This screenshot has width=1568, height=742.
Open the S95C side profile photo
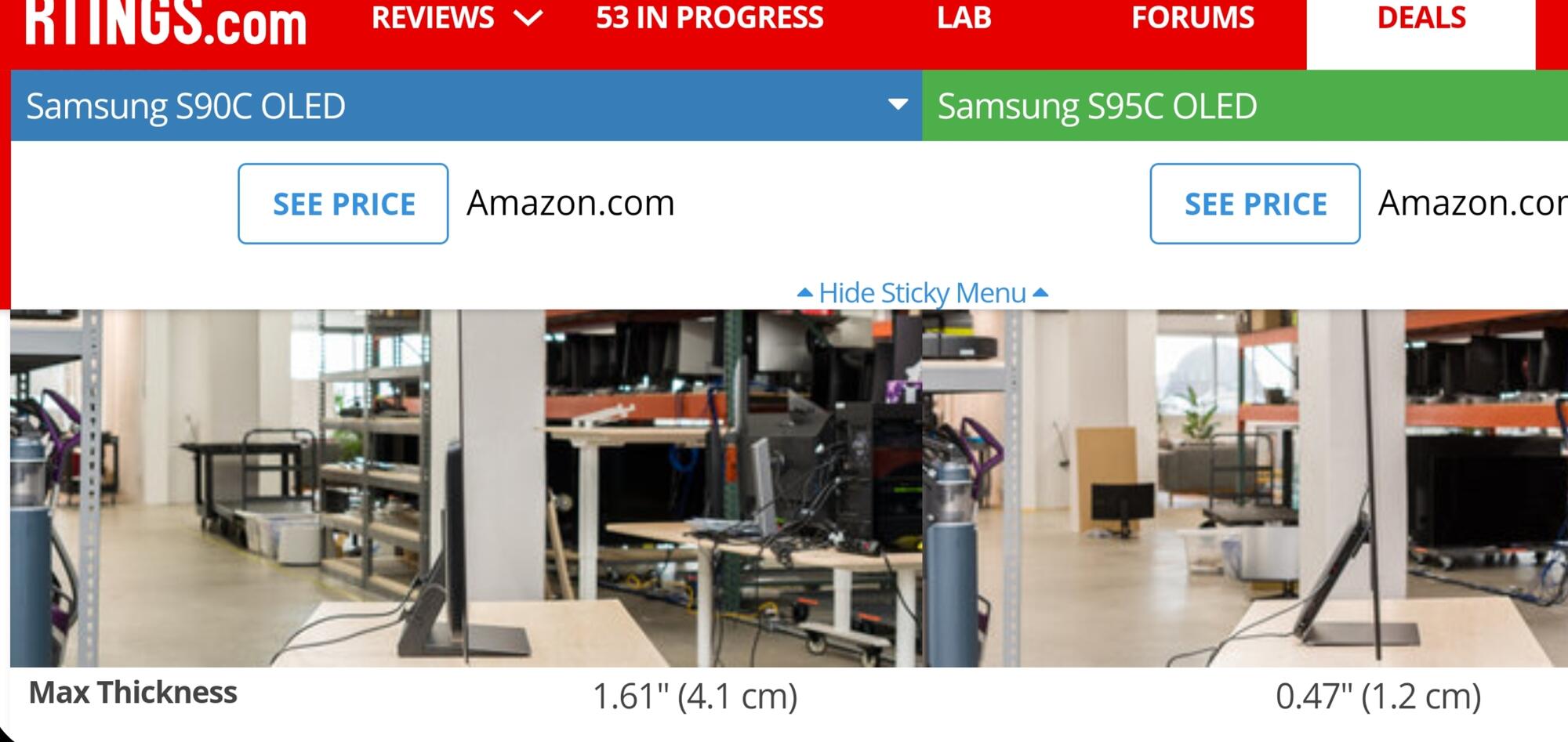(x=1245, y=488)
